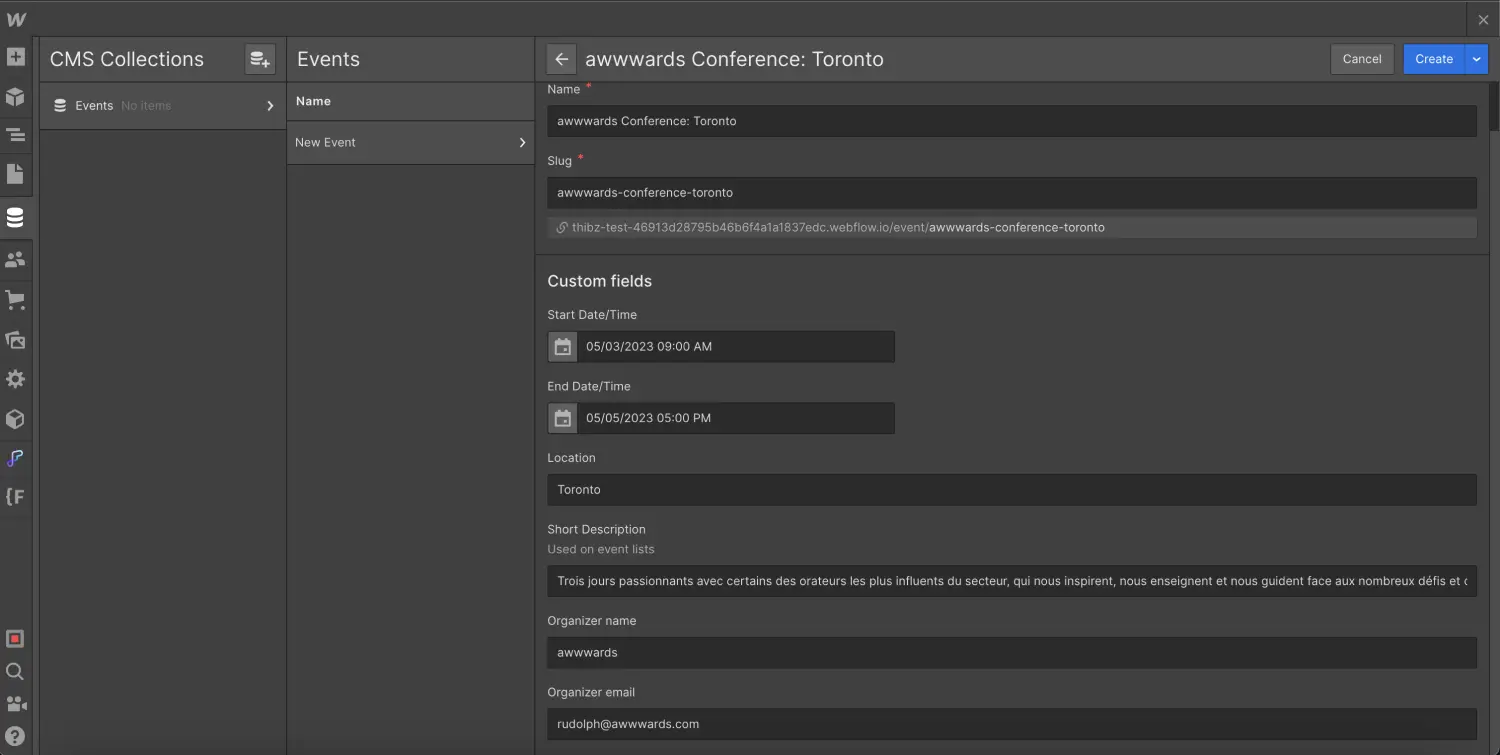Click the Short Description label
Image resolution: width=1500 pixels, height=755 pixels.
(x=596, y=529)
